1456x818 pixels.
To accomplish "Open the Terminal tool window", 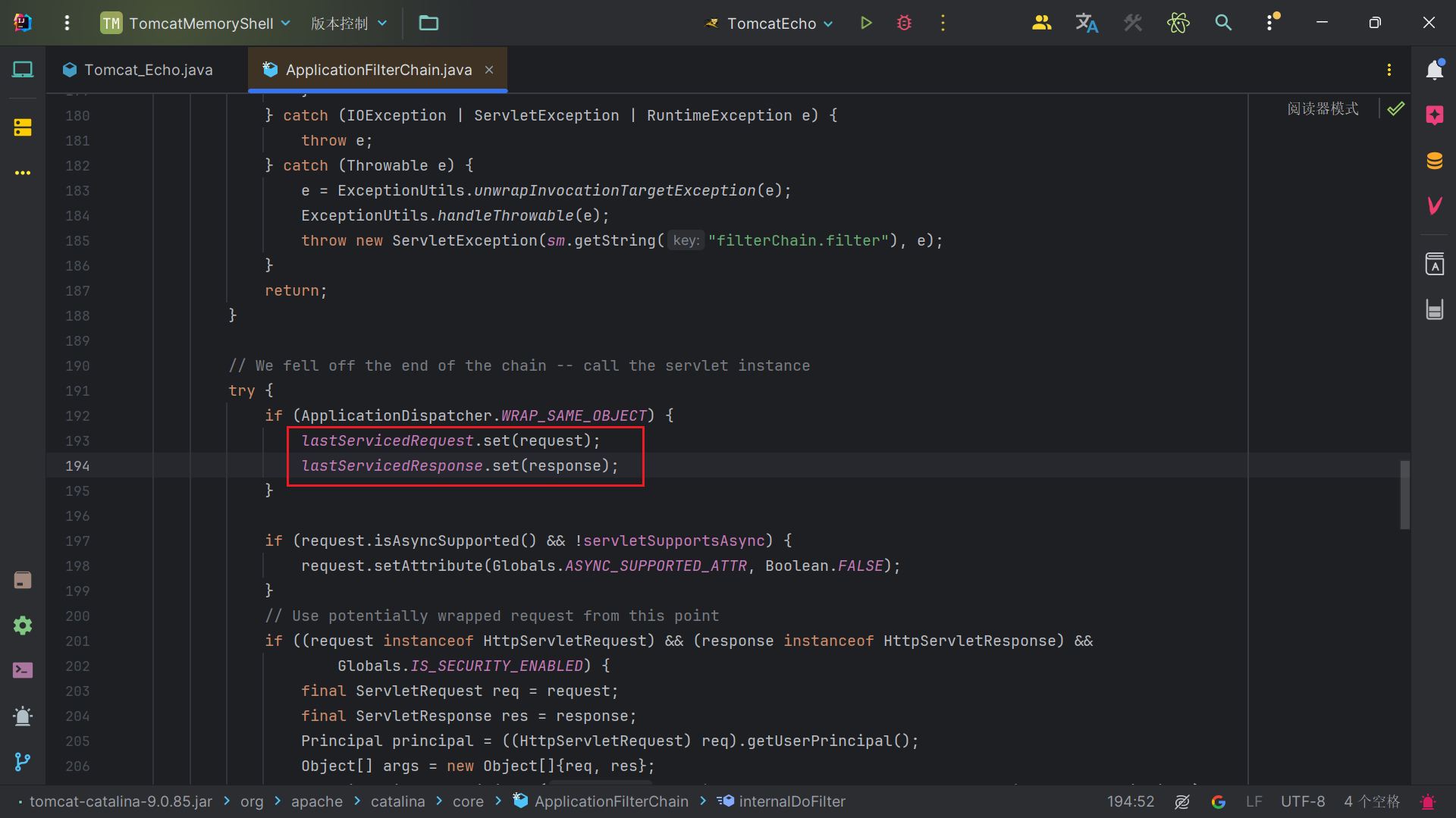I will pos(23,670).
